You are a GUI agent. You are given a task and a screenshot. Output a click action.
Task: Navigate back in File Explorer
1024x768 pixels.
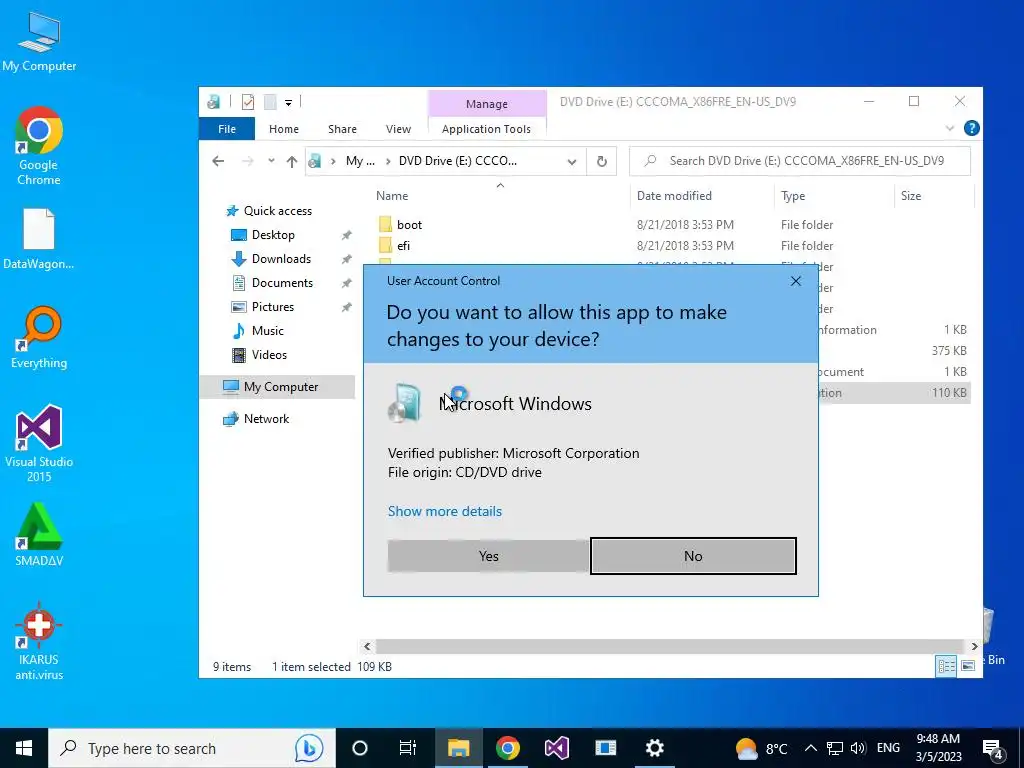(x=218, y=161)
